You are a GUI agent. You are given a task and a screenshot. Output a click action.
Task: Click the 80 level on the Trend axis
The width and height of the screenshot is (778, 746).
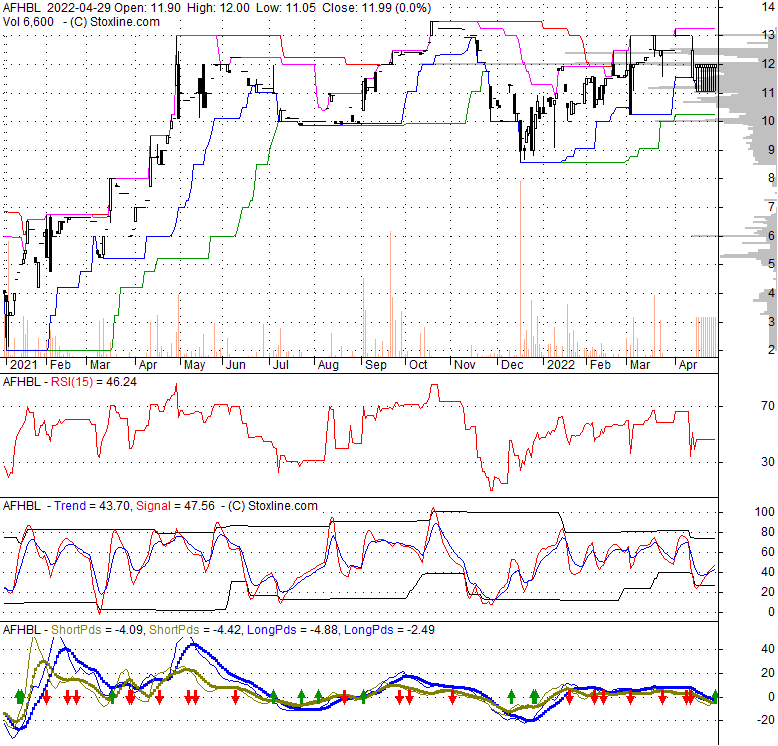[x=768, y=532]
